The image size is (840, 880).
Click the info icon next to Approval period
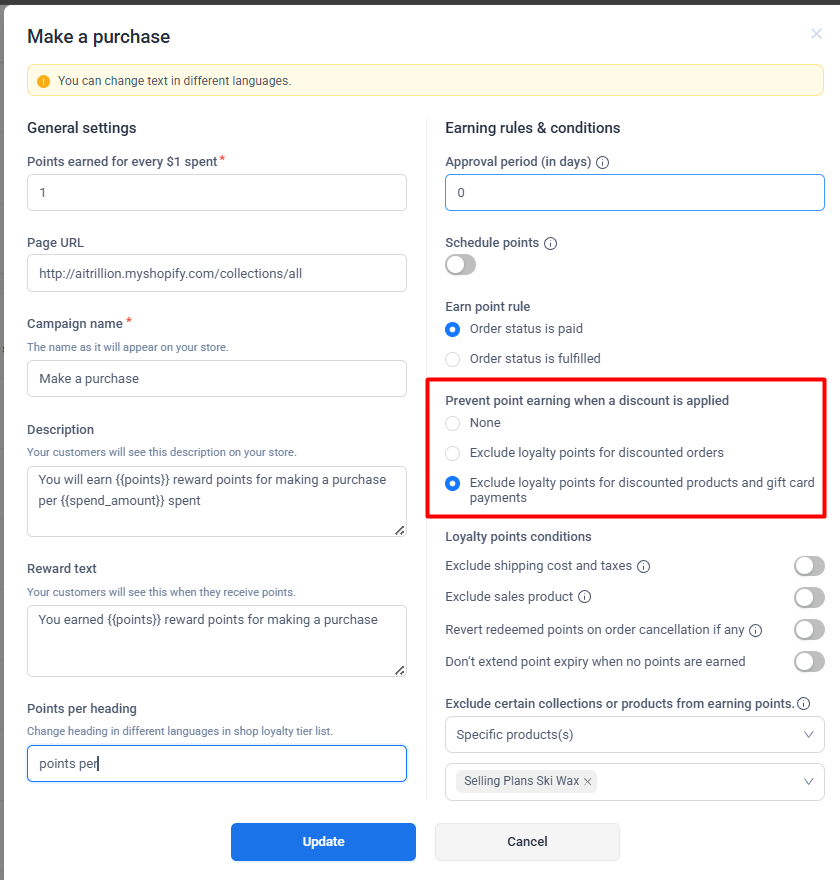click(x=603, y=163)
